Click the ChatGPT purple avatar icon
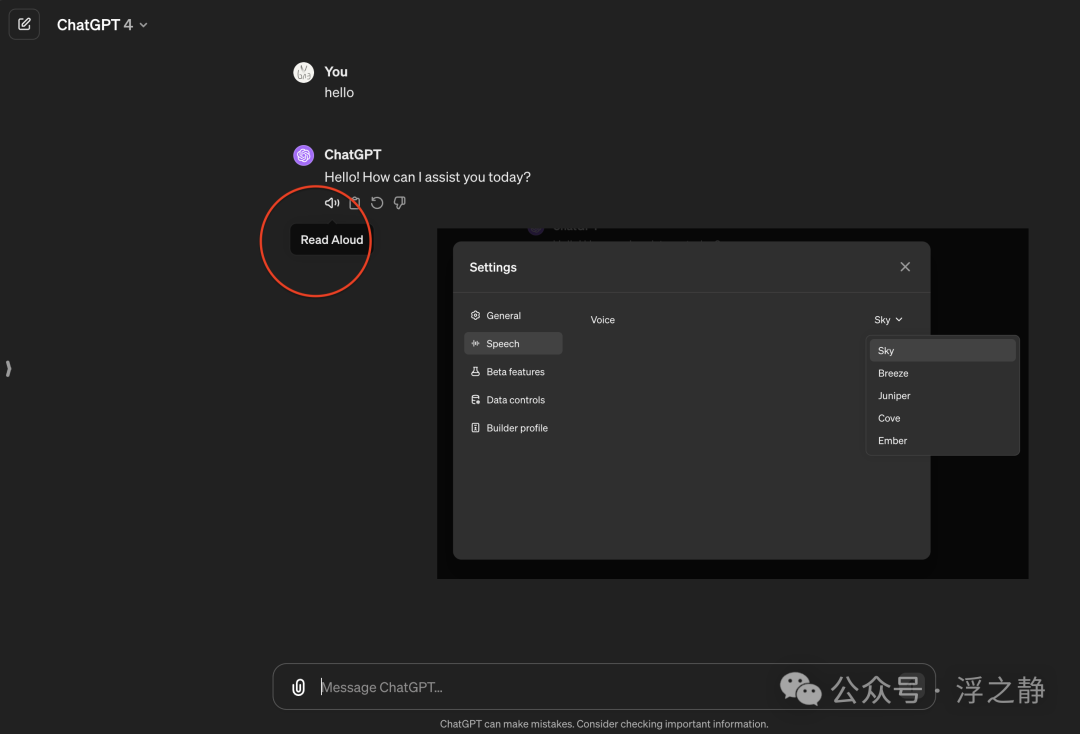The image size is (1080, 734). [304, 156]
